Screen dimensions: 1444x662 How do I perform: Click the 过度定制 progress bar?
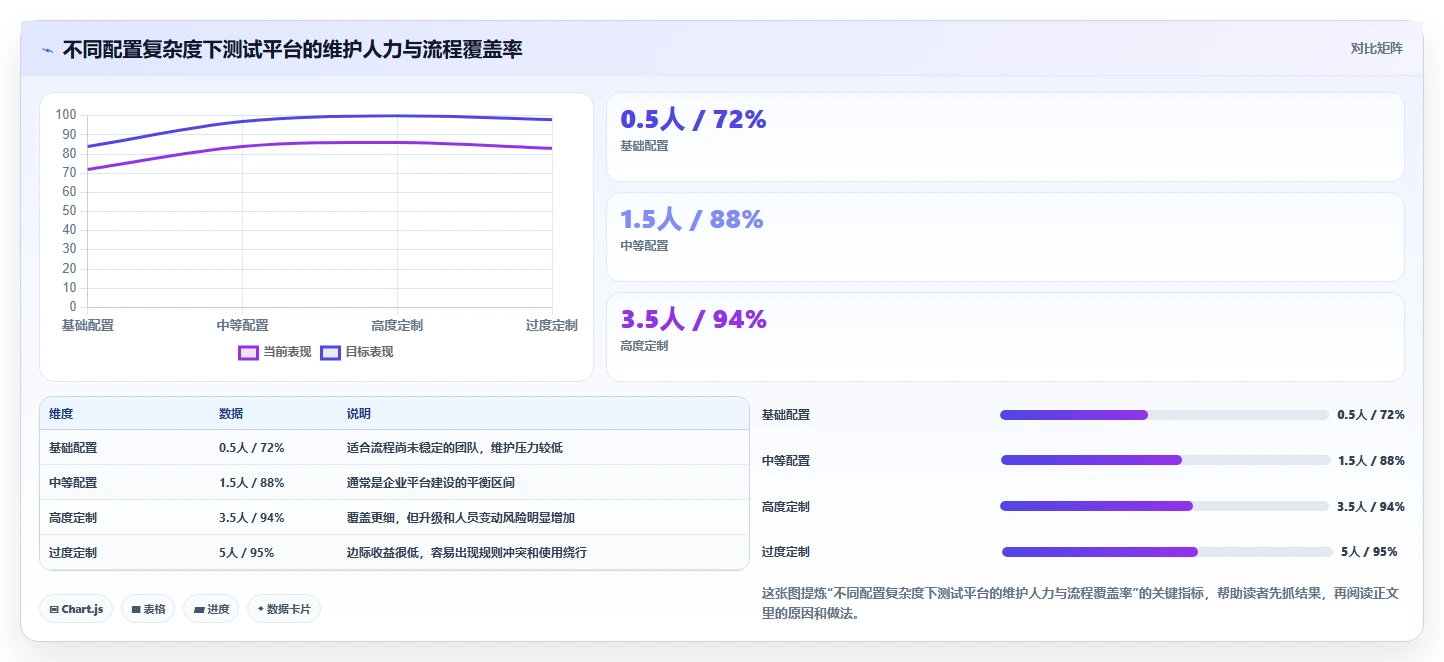pos(1167,552)
